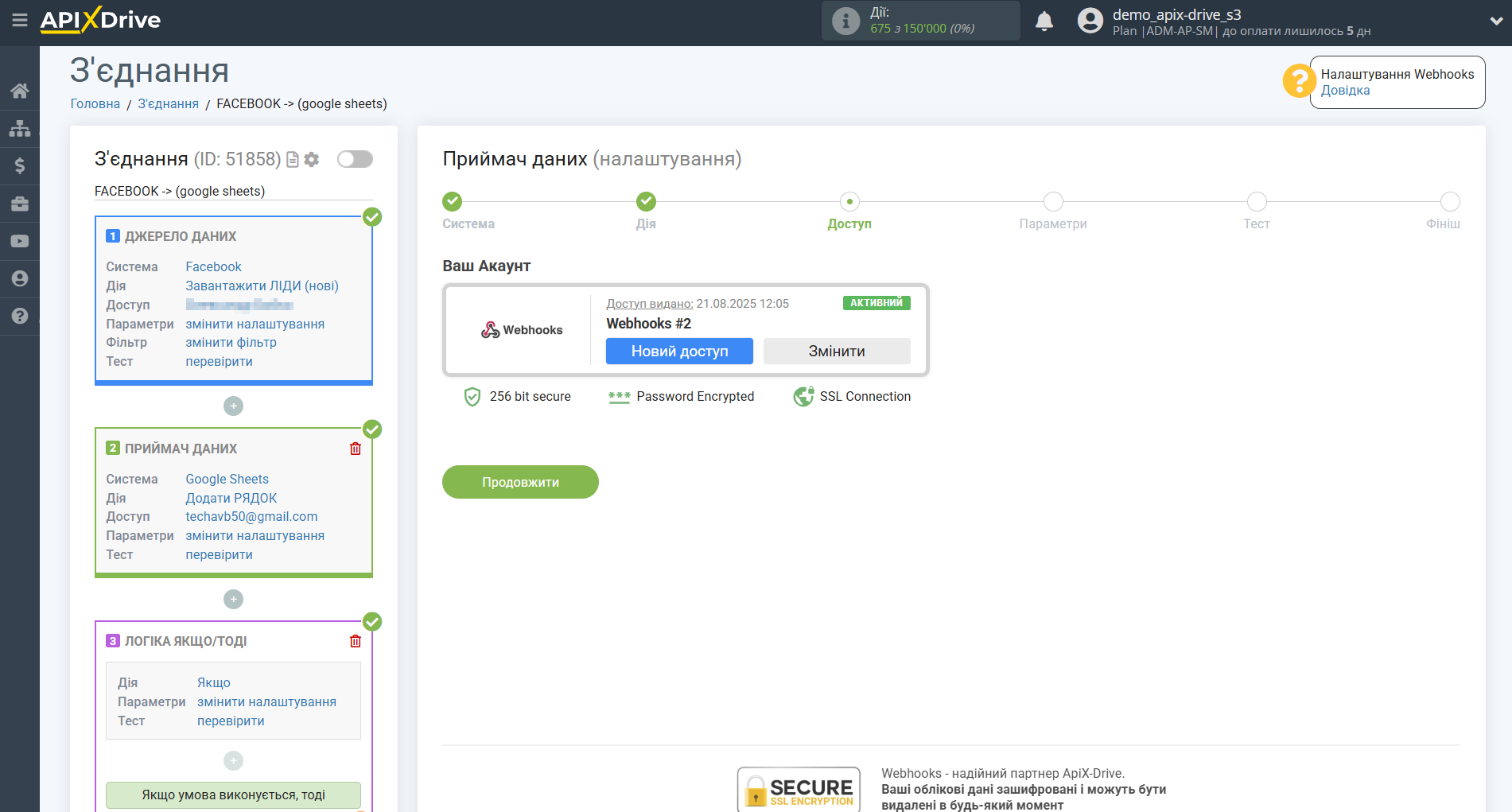Open the help question sidebar icon
This screenshot has height=812, width=1512.
[x=20, y=316]
